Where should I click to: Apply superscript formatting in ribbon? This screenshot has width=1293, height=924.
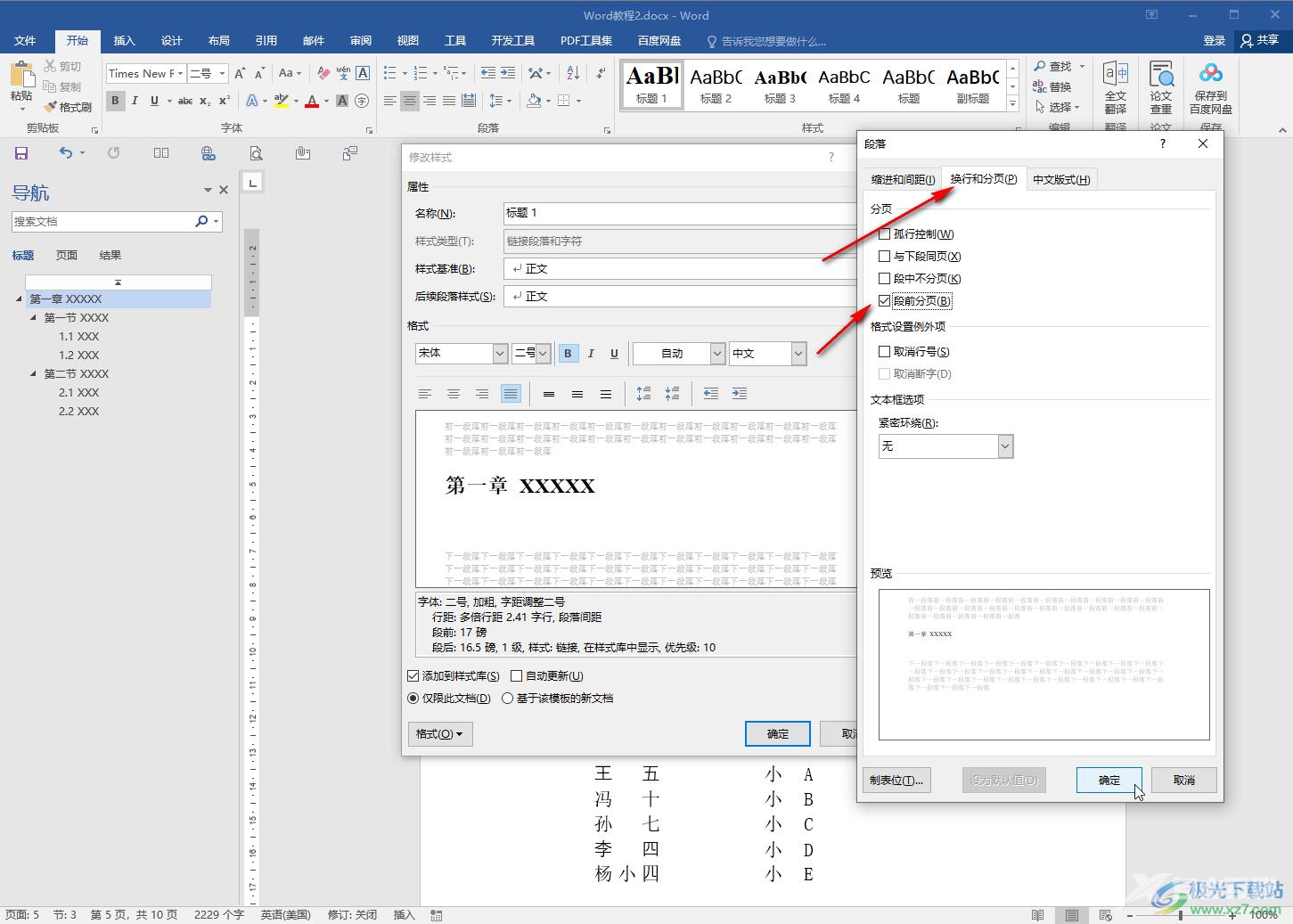(x=225, y=101)
